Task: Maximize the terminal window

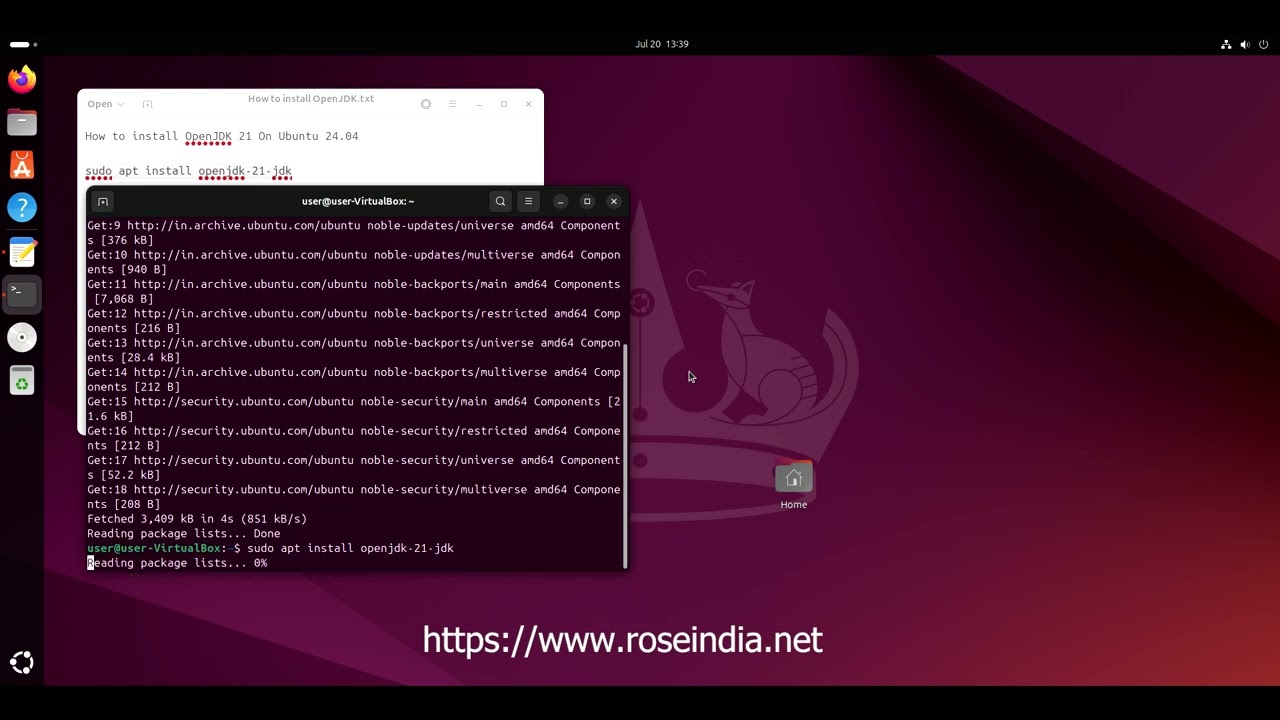Action: [587, 201]
